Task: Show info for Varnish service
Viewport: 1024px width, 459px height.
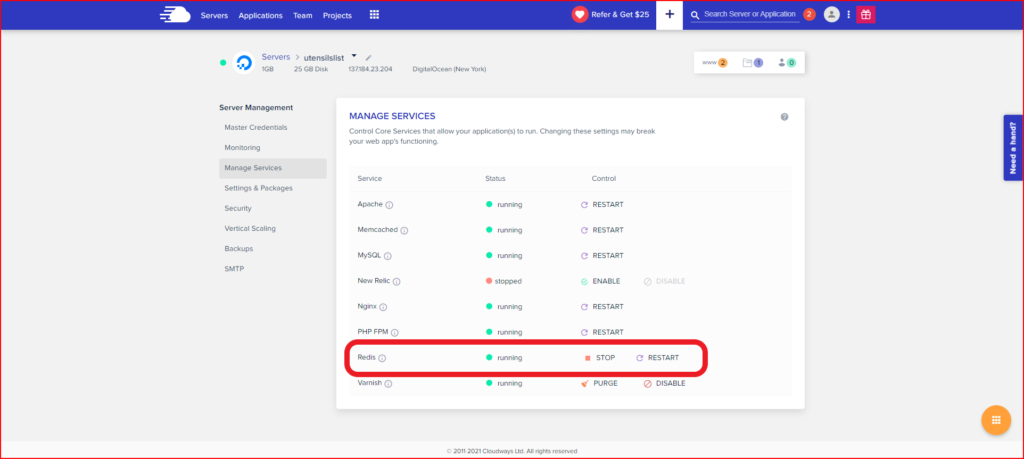Action: point(389,384)
